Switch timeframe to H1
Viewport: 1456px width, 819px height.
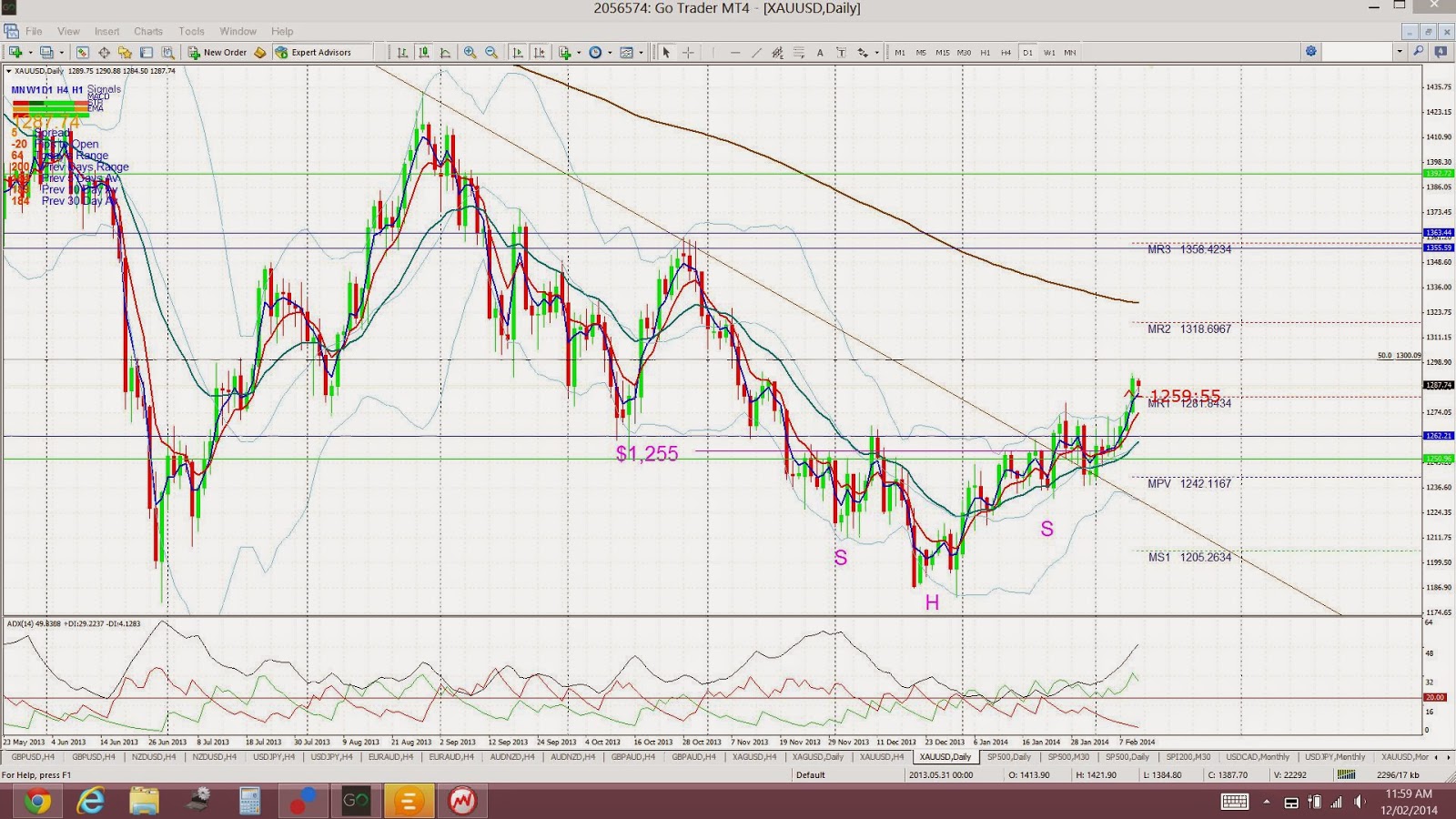coord(986,53)
